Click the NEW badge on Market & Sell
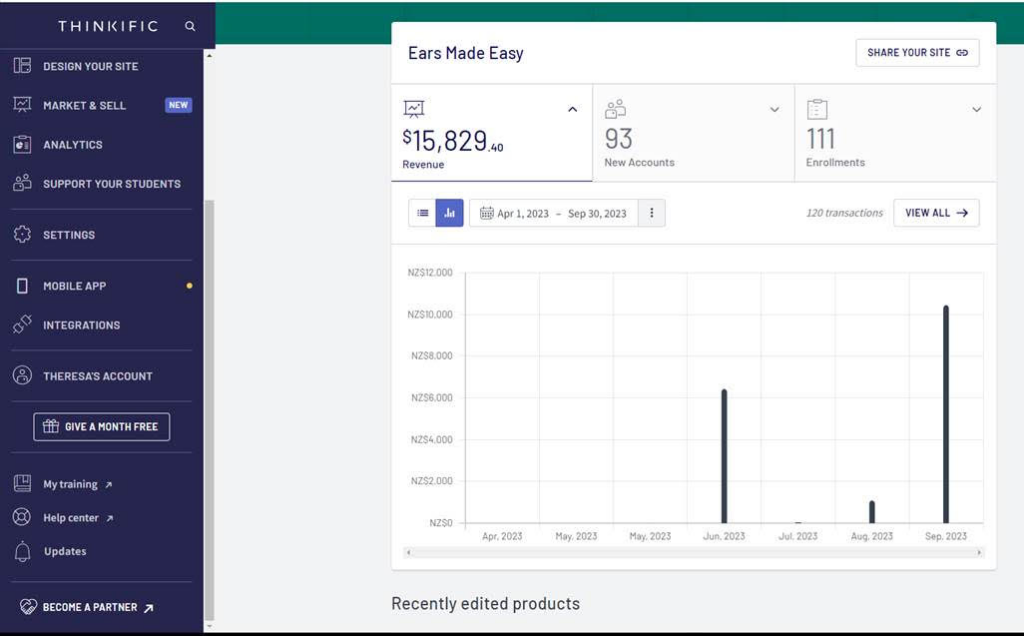The image size is (1024, 636). click(178, 104)
